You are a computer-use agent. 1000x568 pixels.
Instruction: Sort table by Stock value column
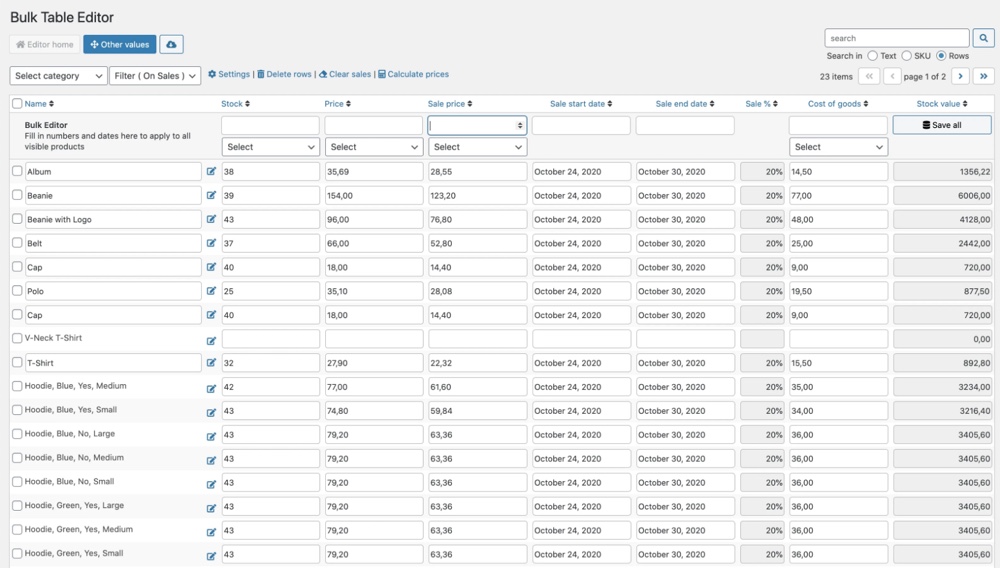coord(942,103)
